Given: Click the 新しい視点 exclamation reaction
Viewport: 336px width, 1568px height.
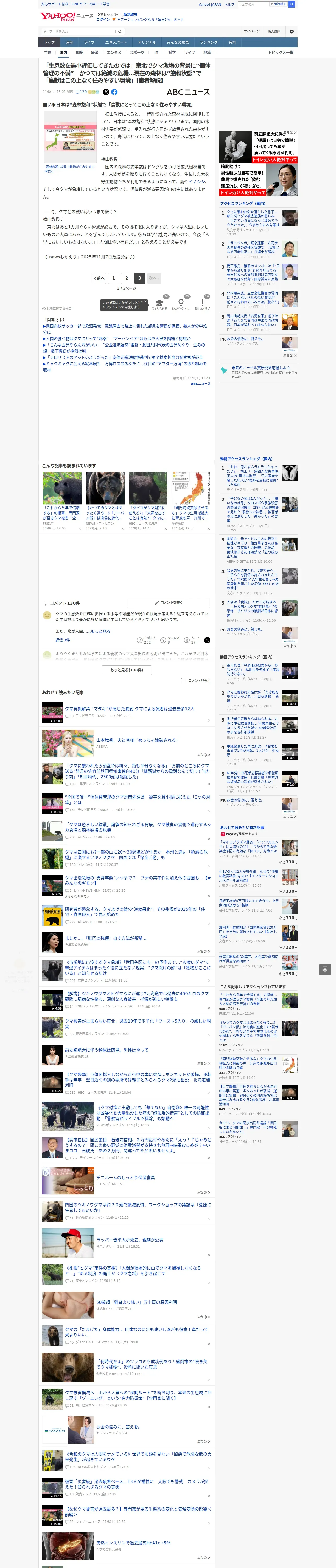Looking at the screenshot, I should click(x=203, y=303).
